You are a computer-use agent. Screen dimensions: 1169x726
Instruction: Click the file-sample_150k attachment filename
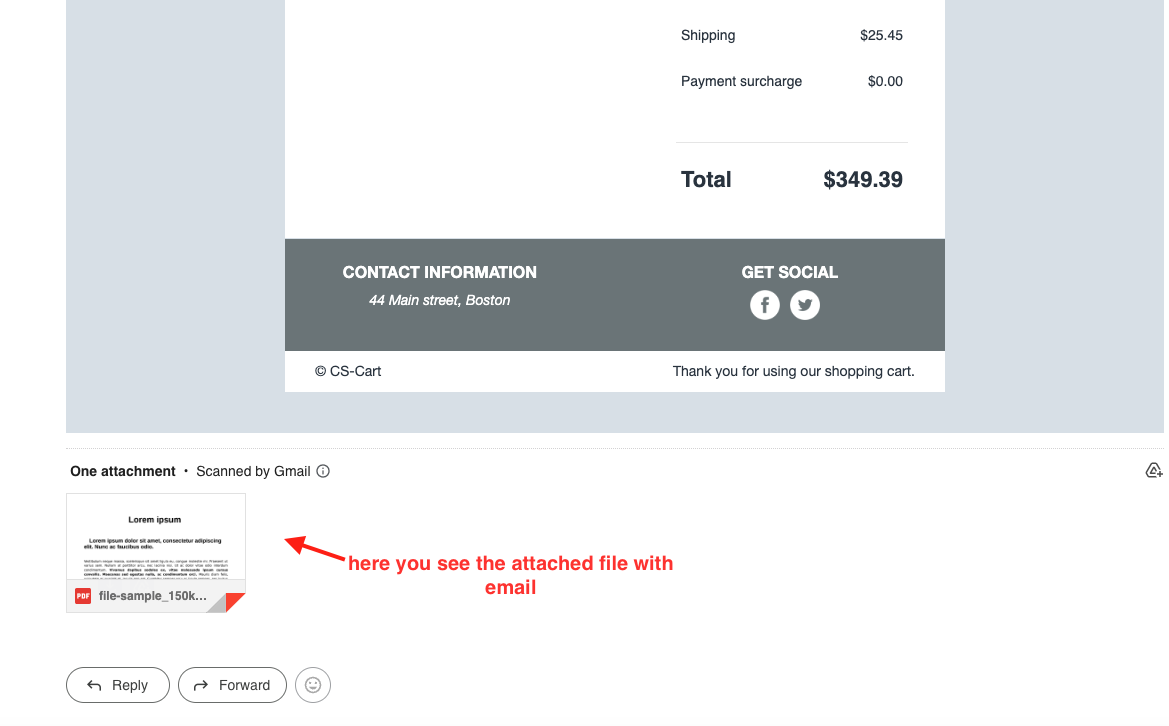152,596
